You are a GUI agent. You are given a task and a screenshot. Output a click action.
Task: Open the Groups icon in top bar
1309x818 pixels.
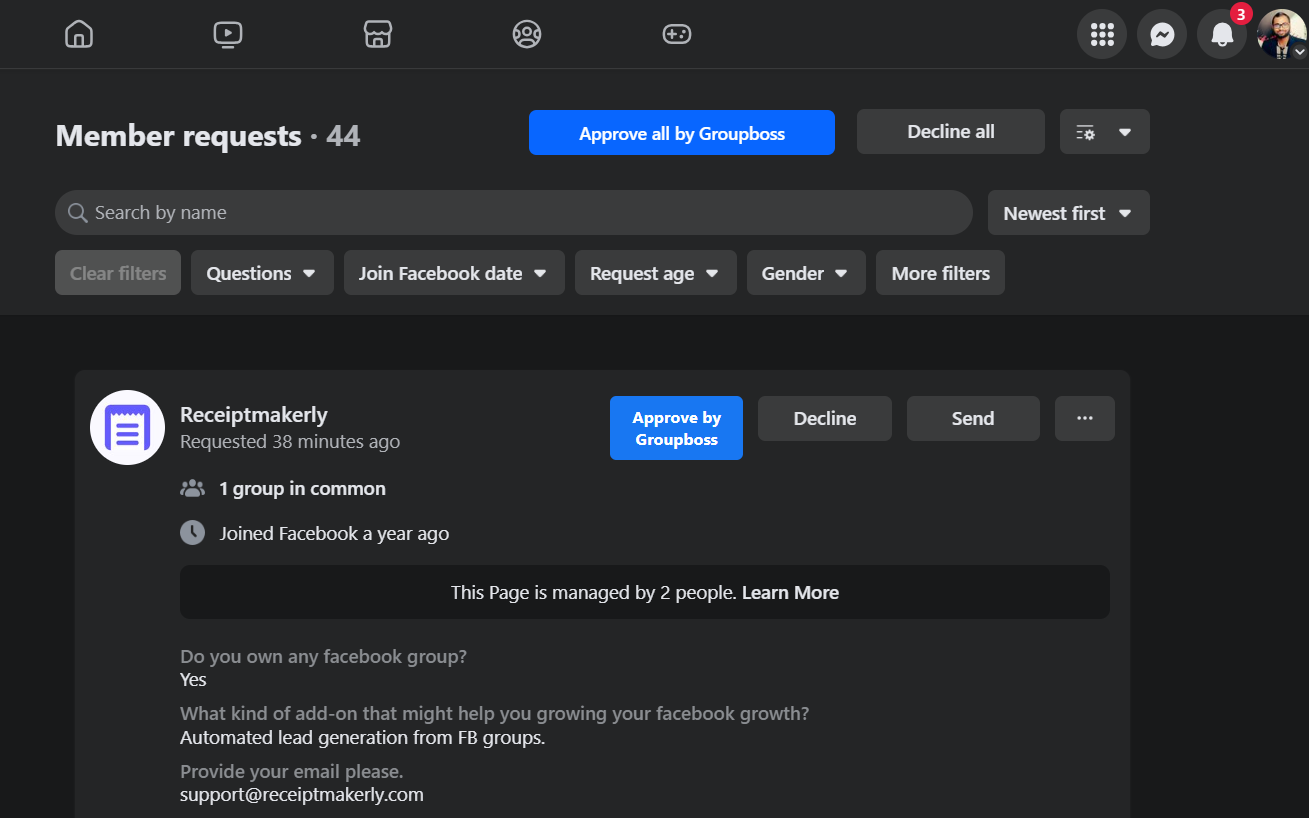527,34
